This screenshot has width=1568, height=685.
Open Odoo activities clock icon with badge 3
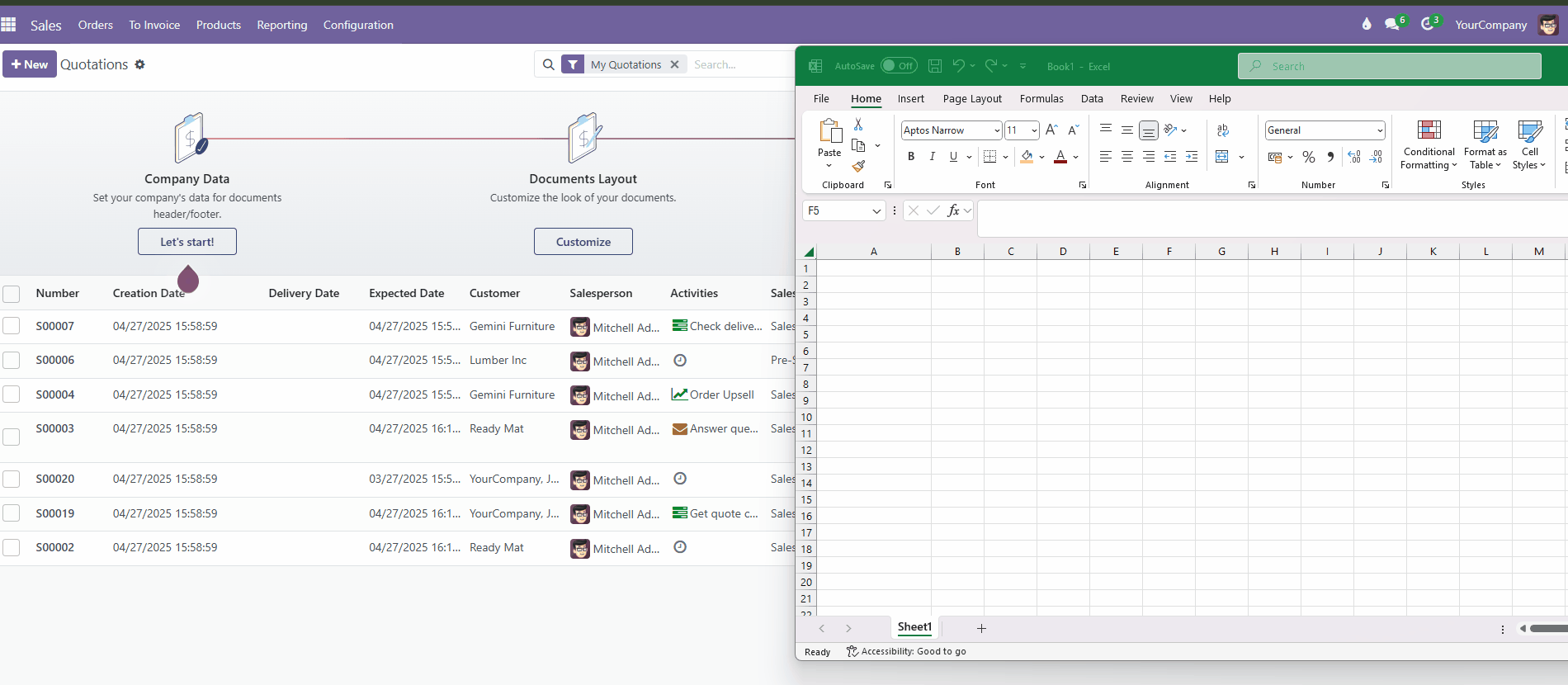coord(1428,25)
